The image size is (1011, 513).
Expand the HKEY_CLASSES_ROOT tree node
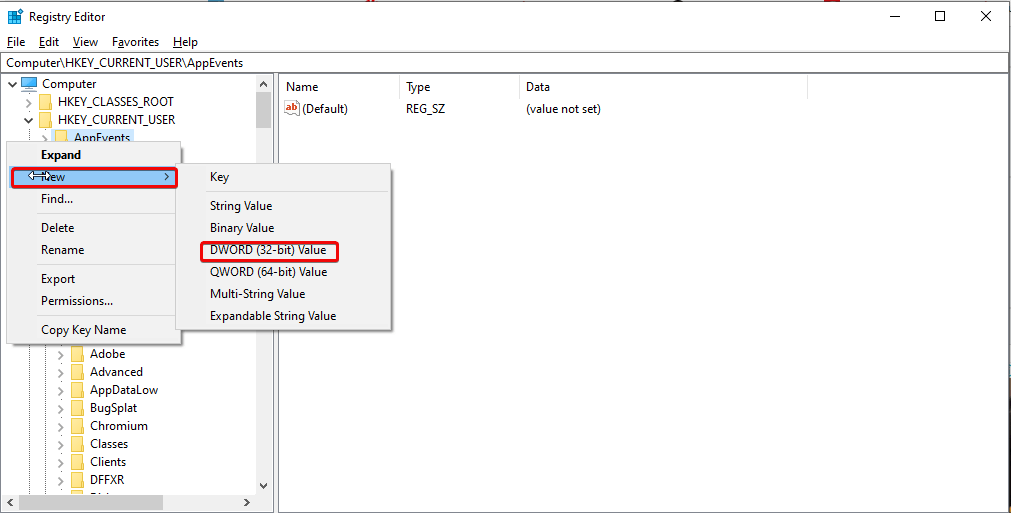27,102
